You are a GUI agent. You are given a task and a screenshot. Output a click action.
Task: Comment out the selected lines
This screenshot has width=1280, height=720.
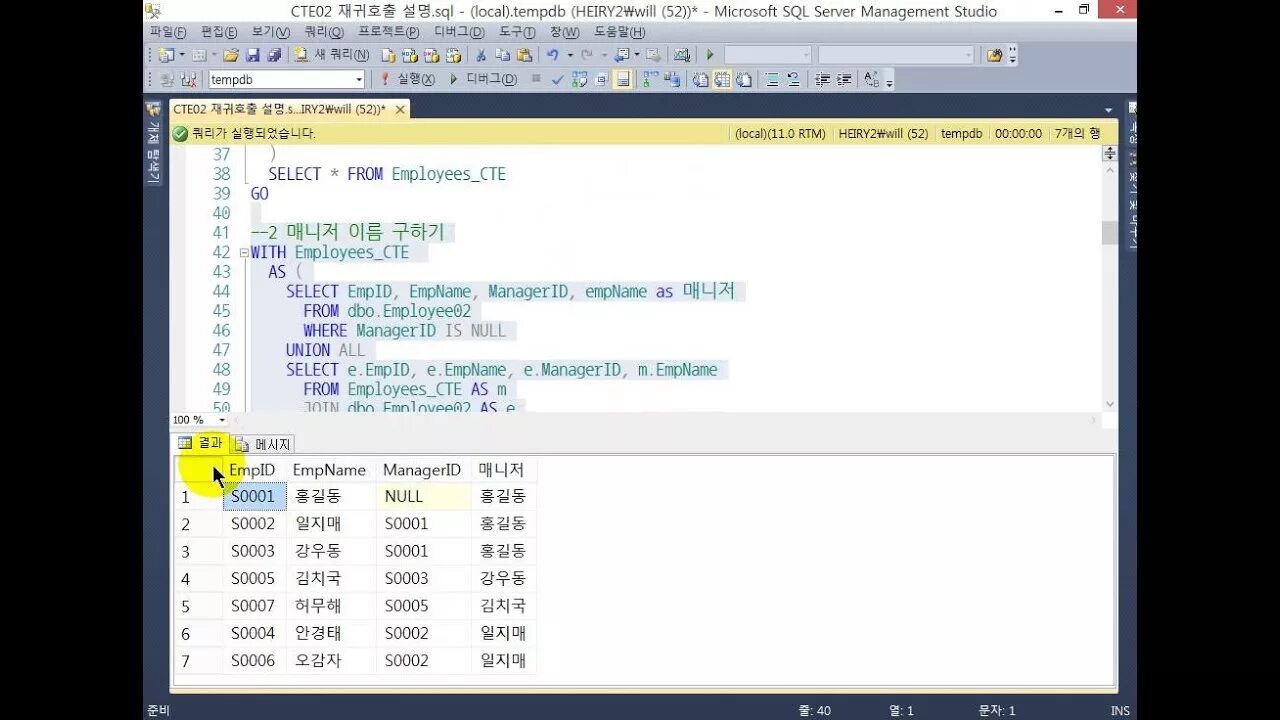tap(772, 80)
